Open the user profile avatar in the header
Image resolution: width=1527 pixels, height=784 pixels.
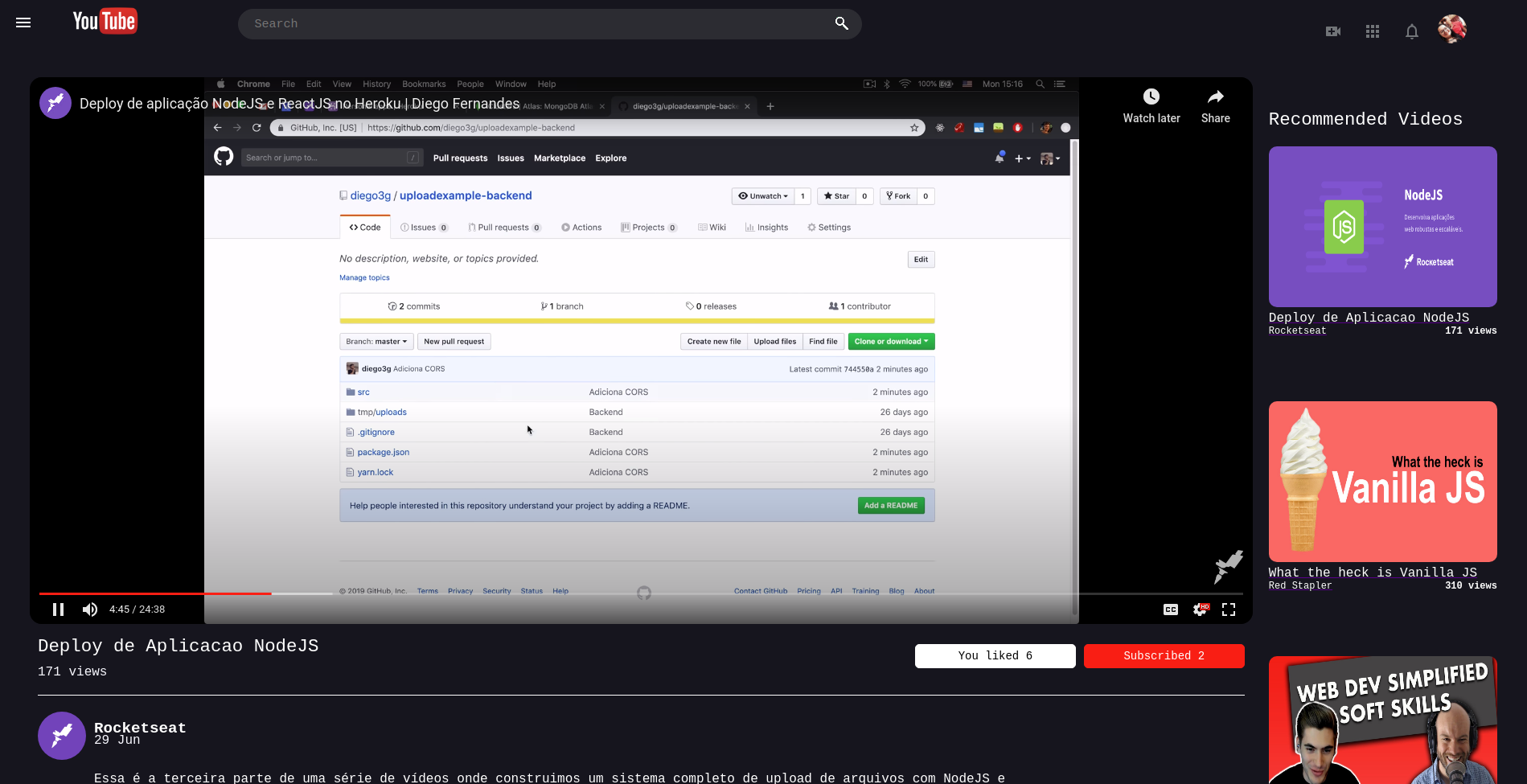[1452, 29]
